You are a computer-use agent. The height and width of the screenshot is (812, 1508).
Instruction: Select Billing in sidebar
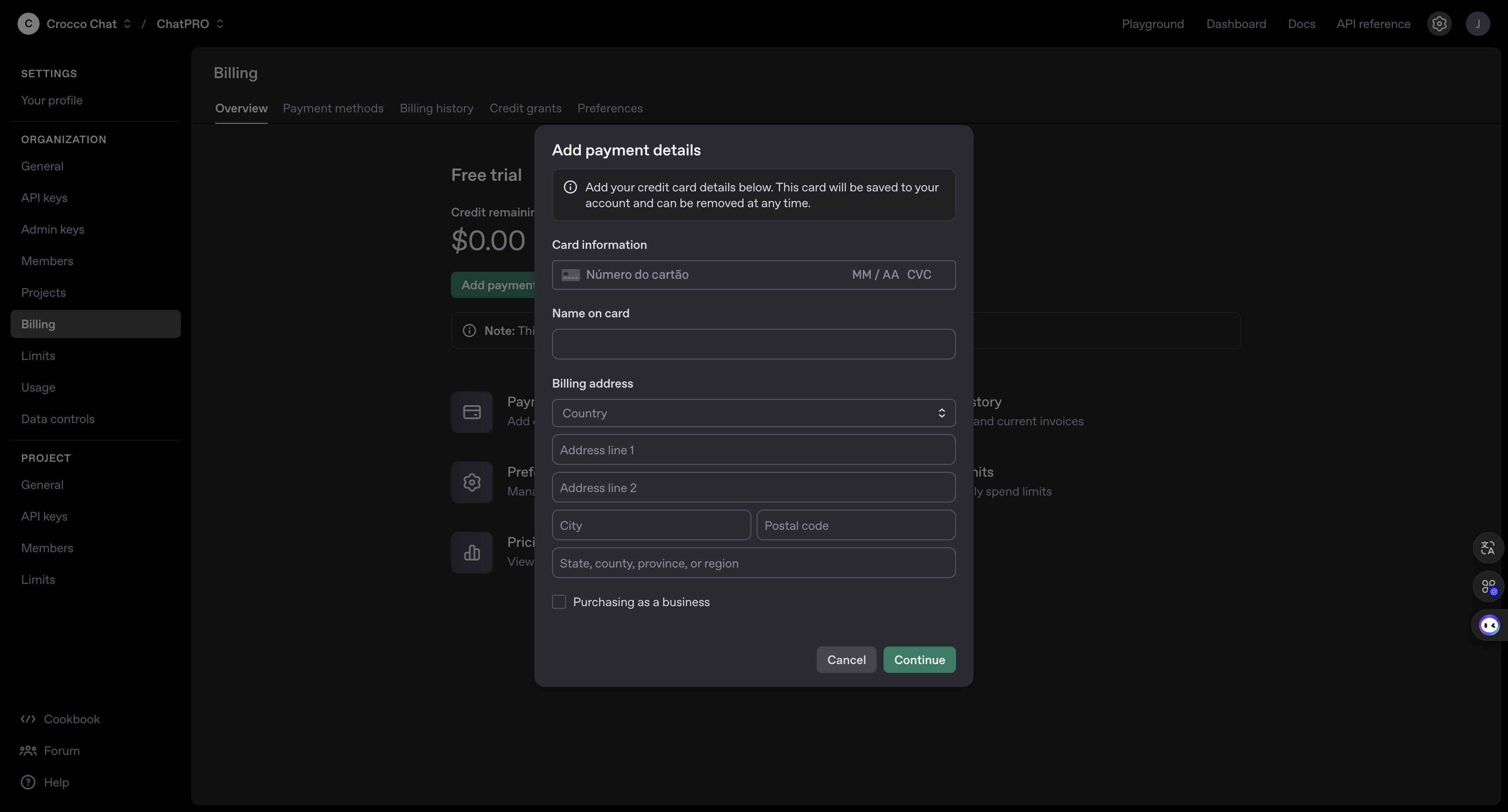click(x=95, y=324)
